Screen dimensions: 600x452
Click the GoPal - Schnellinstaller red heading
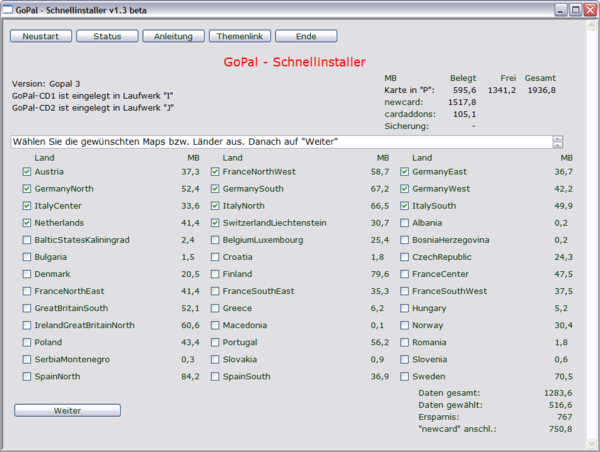tap(294, 62)
